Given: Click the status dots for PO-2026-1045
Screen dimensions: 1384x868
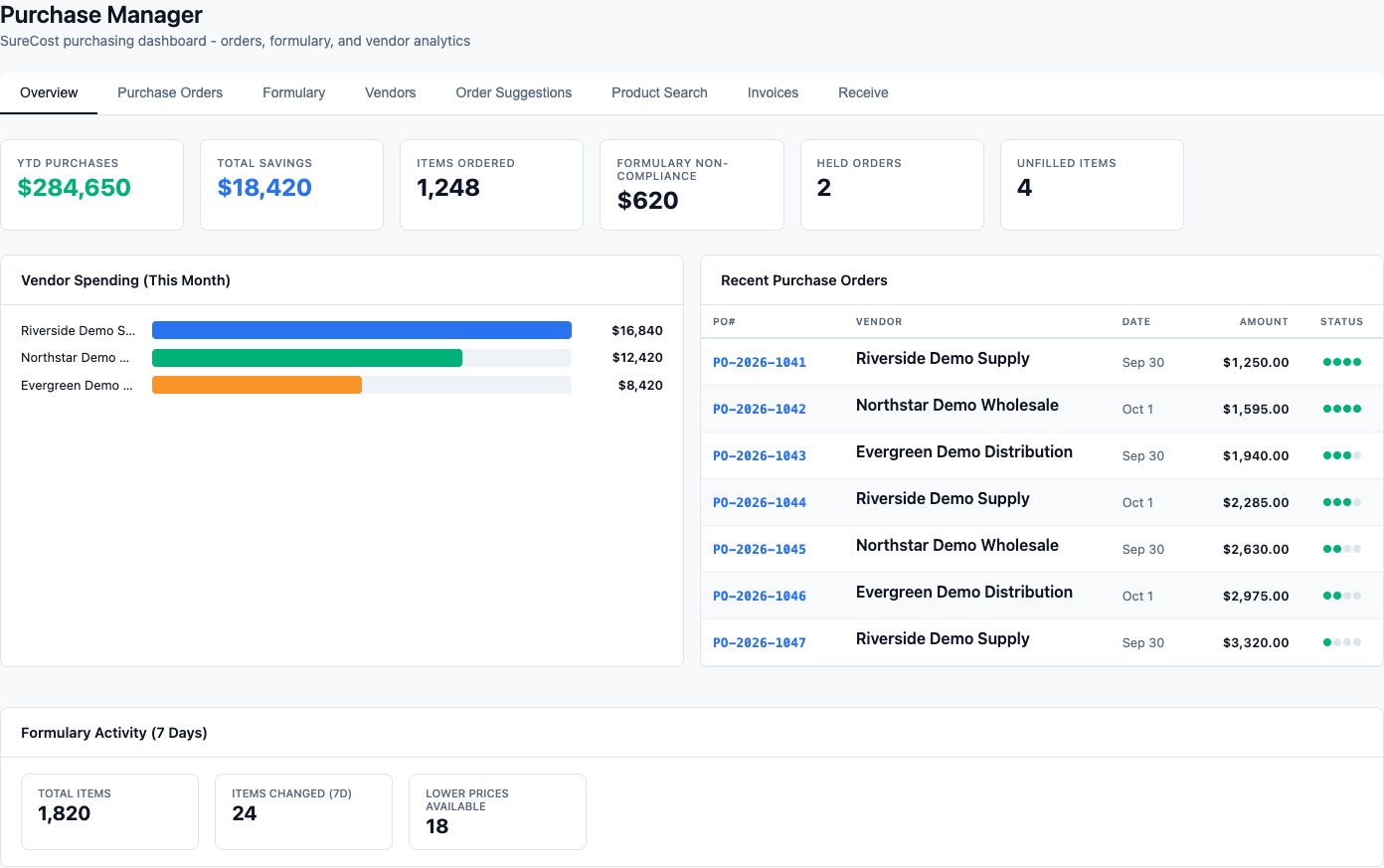Looking at the screenshot, I should pos(1342,549).
